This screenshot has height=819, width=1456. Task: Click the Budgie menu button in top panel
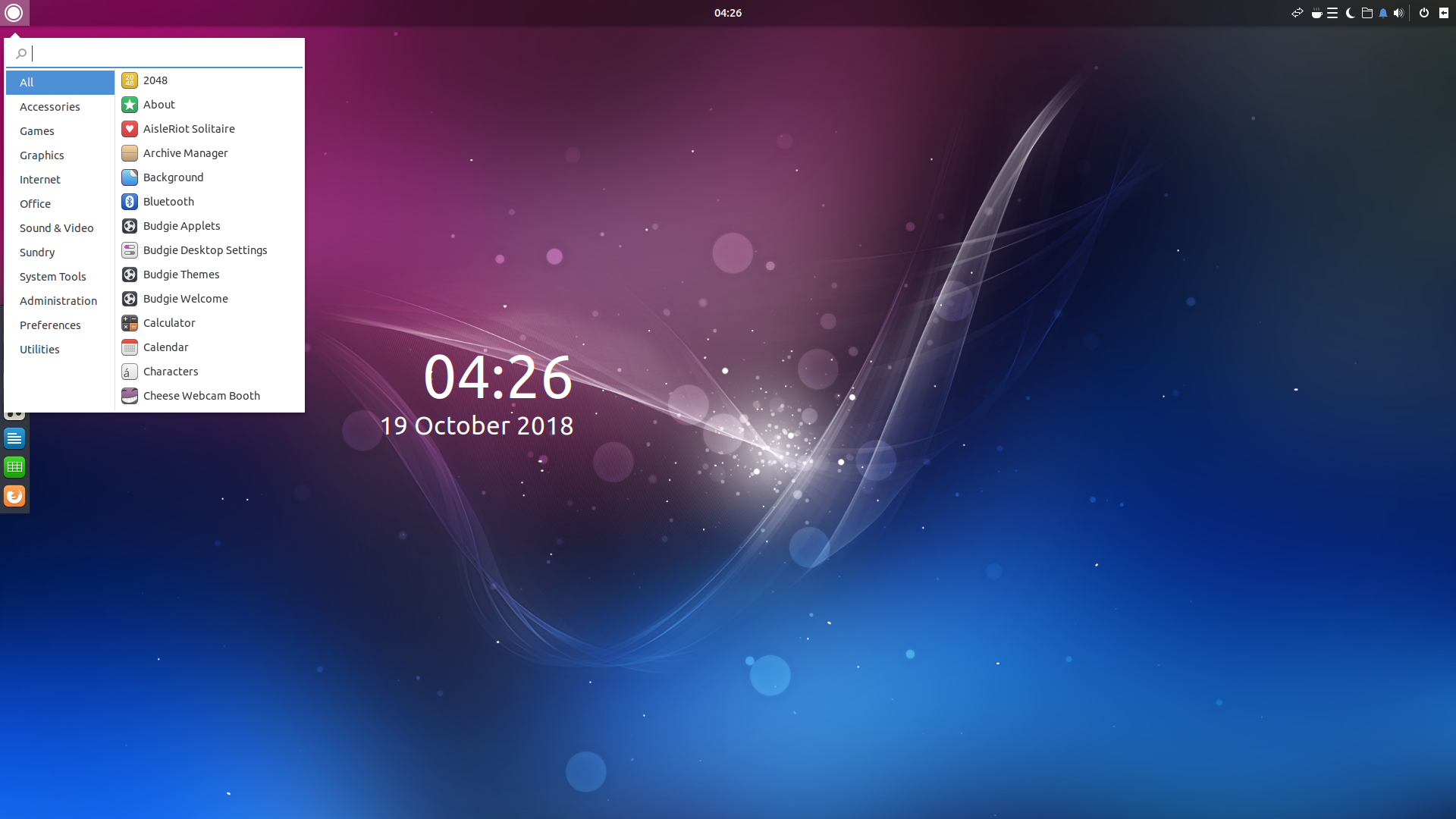[x=14, y=13]
